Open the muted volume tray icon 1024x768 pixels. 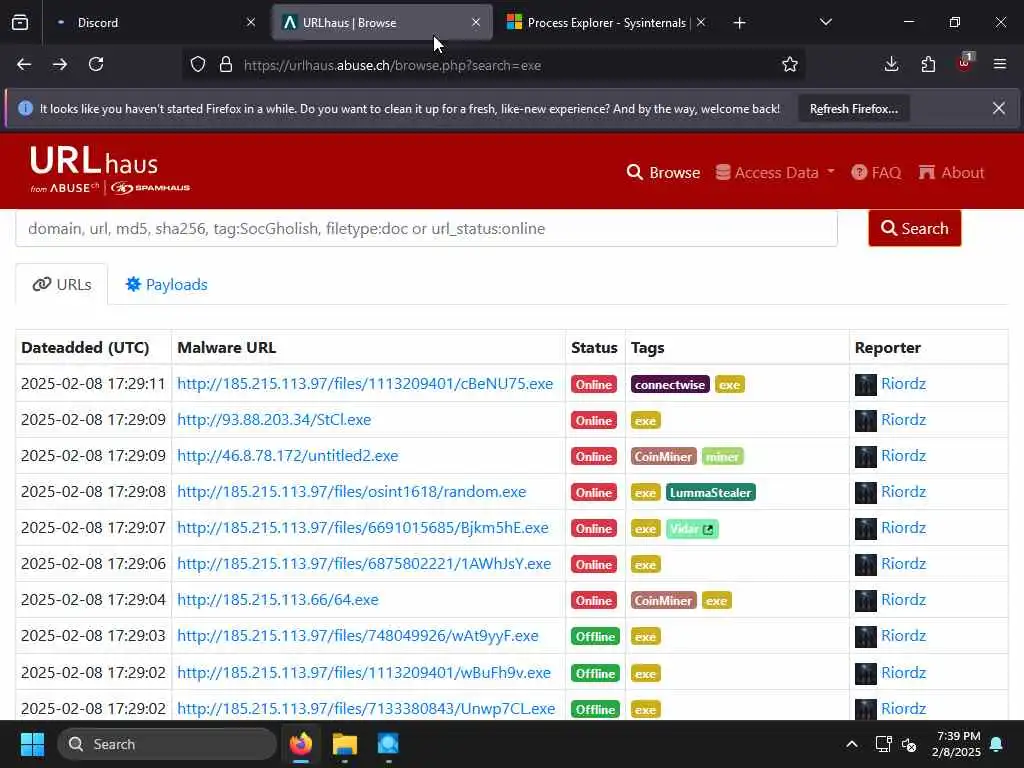click(909, 744)
